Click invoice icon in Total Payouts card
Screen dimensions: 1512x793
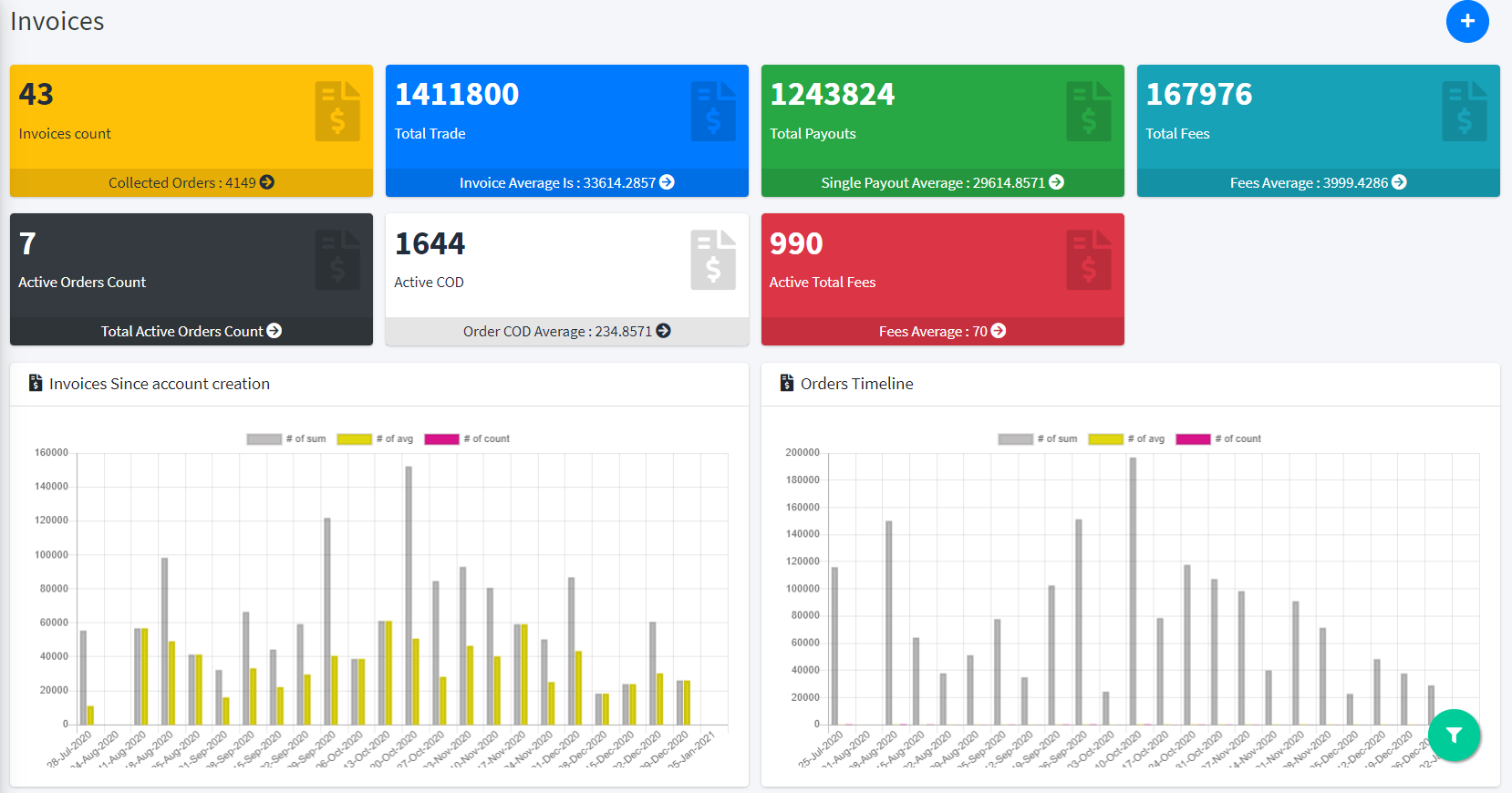click(x=1089, y=111)
